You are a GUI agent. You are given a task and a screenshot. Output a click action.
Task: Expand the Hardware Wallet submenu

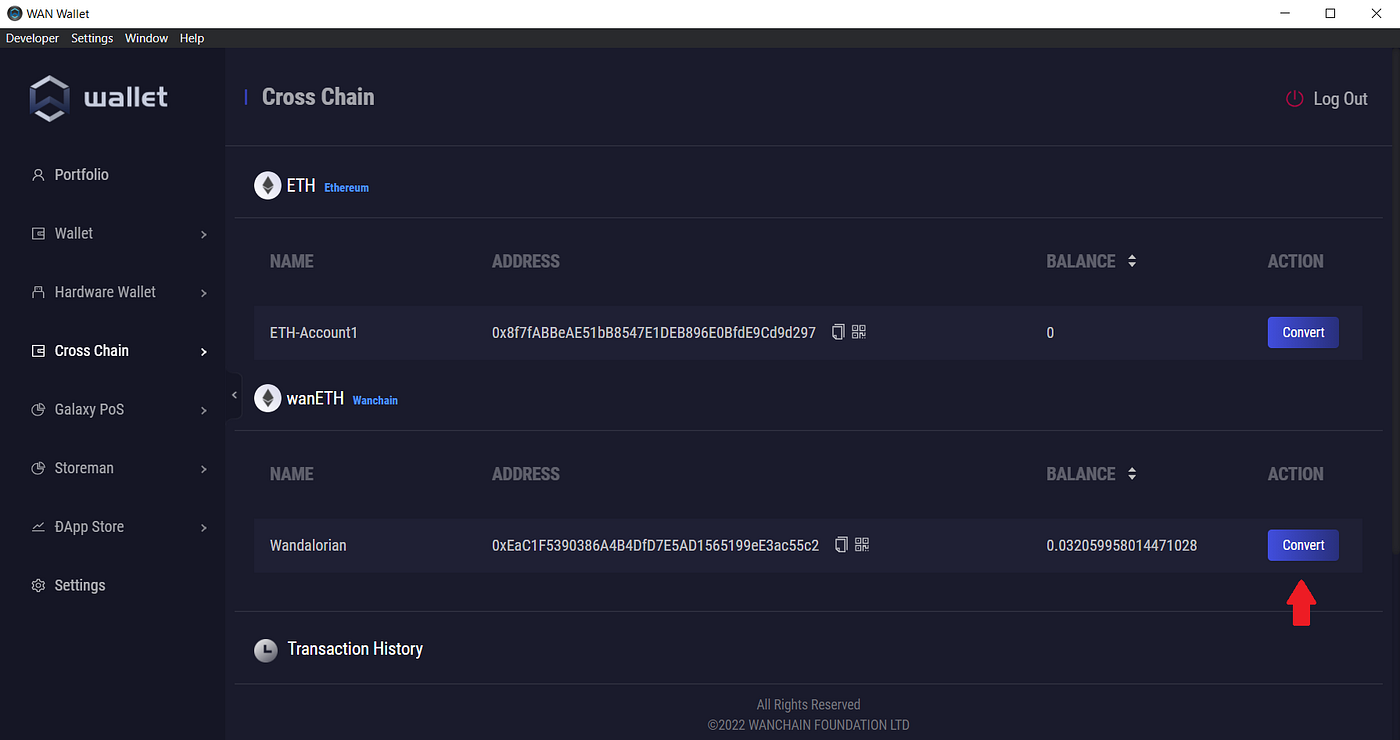click(203, 293)
